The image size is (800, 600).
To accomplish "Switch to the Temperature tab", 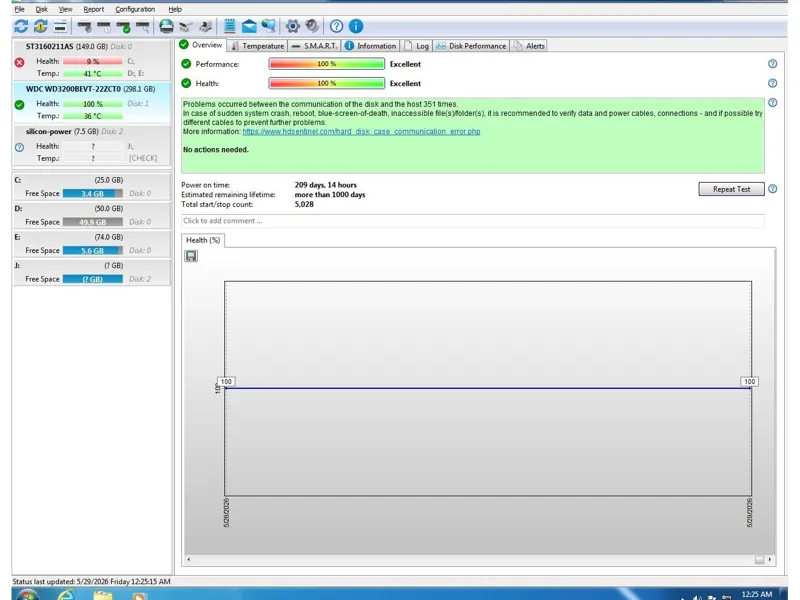I will click(x=257, y=46).
